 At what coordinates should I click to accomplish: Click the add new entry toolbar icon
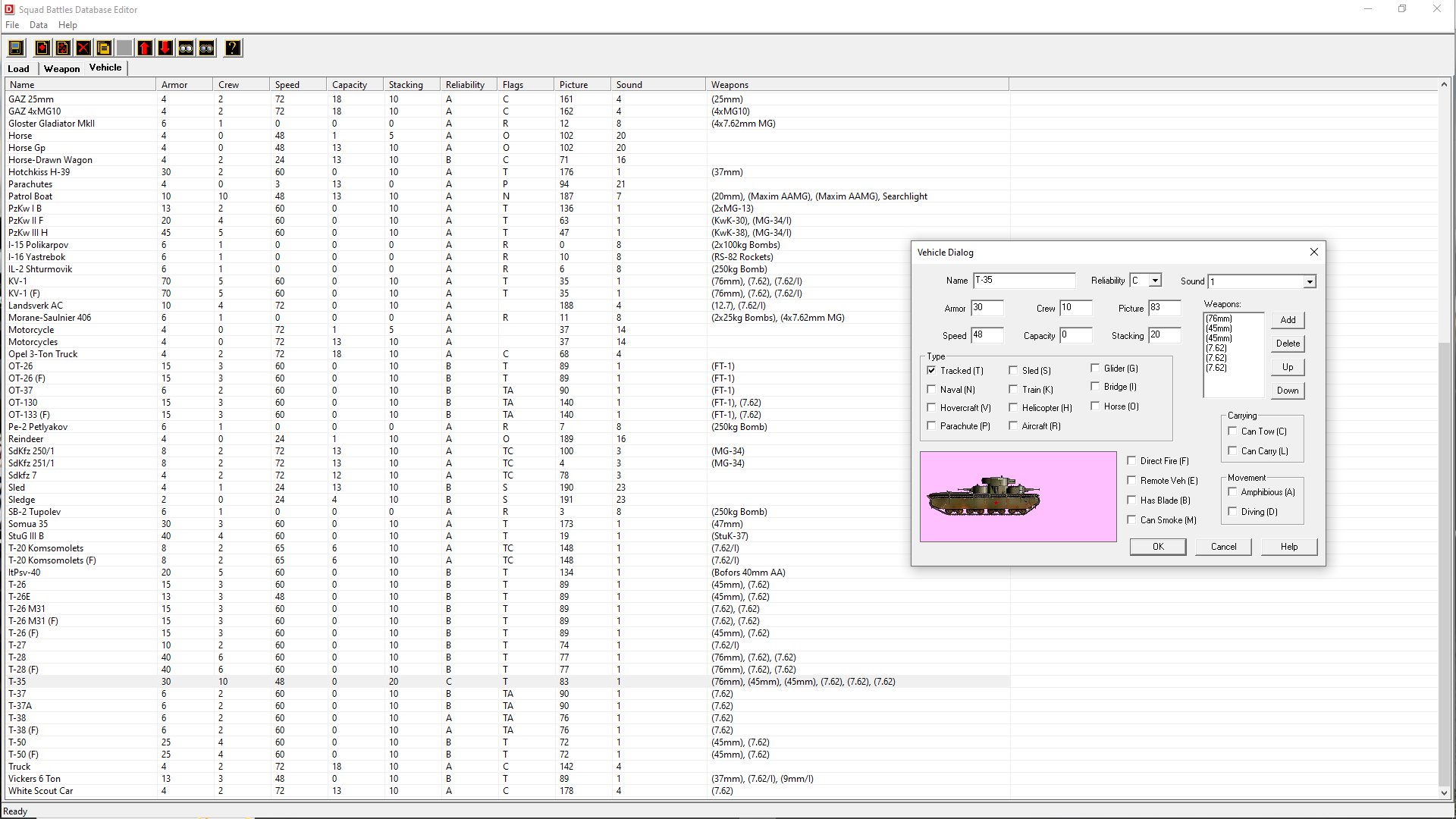tap(42, 48)
